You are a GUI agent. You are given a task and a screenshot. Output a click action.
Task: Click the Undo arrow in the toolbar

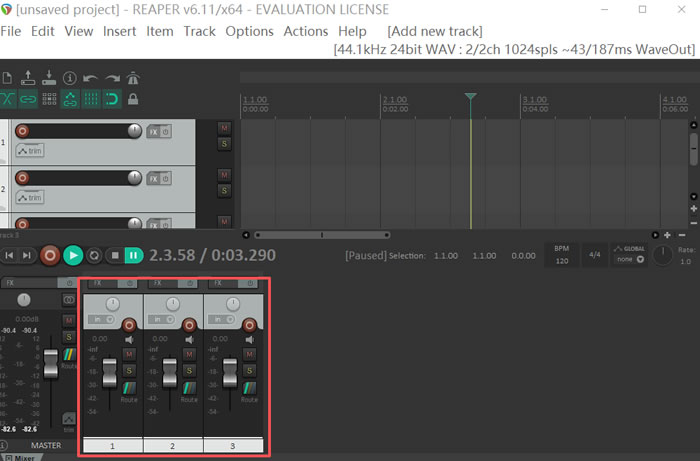click(90, 78)
